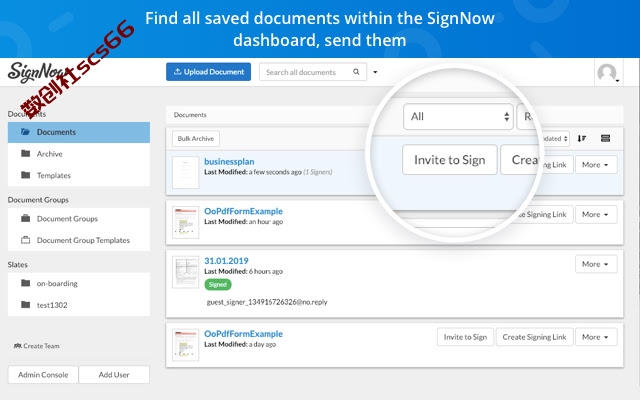Click the Bulk Archive button
Viewport: 640px width, 400px height.
pyautogui.click(x=196, y=139)
